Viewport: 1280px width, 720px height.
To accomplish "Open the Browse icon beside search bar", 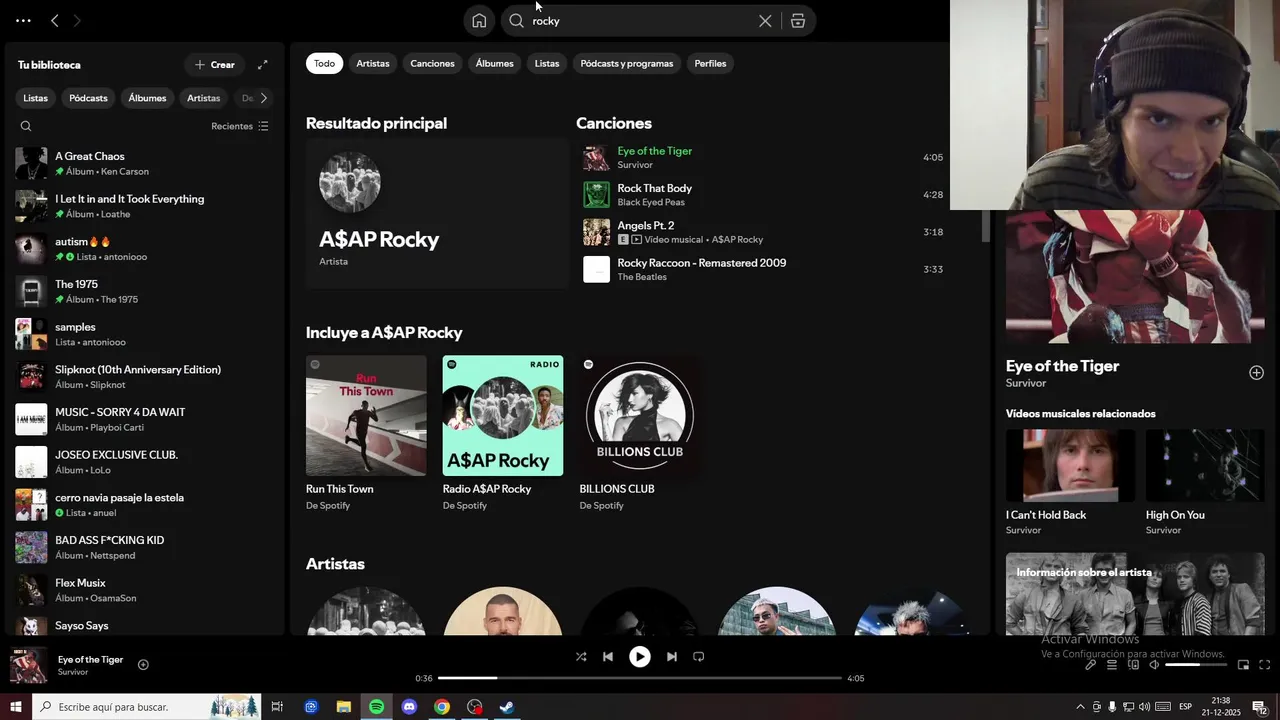I will [x=798, y=21].
